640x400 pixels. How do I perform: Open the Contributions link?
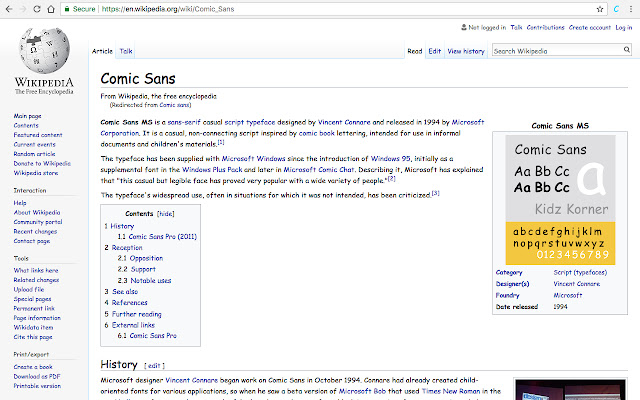[x=545, y=27]
